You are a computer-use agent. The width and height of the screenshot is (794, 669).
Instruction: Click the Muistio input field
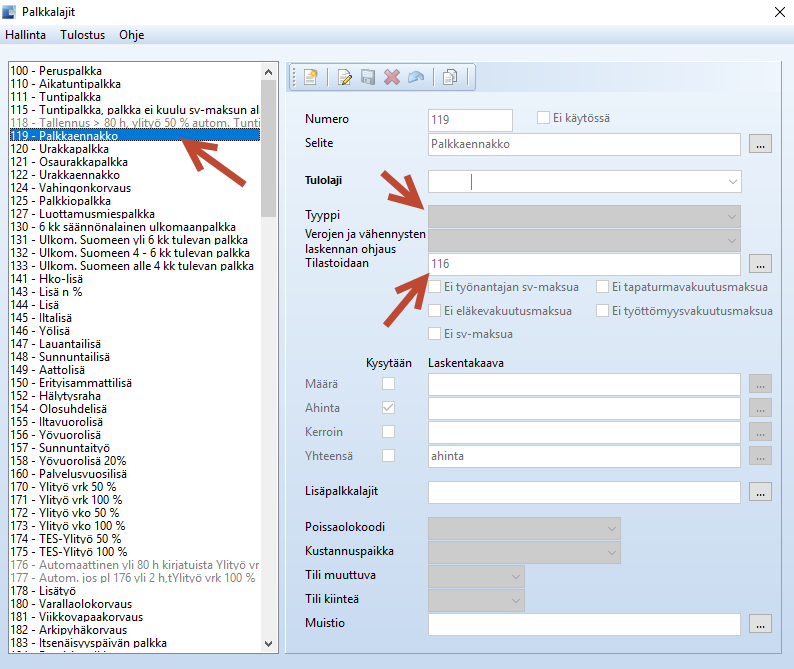(x=584, y=624)
